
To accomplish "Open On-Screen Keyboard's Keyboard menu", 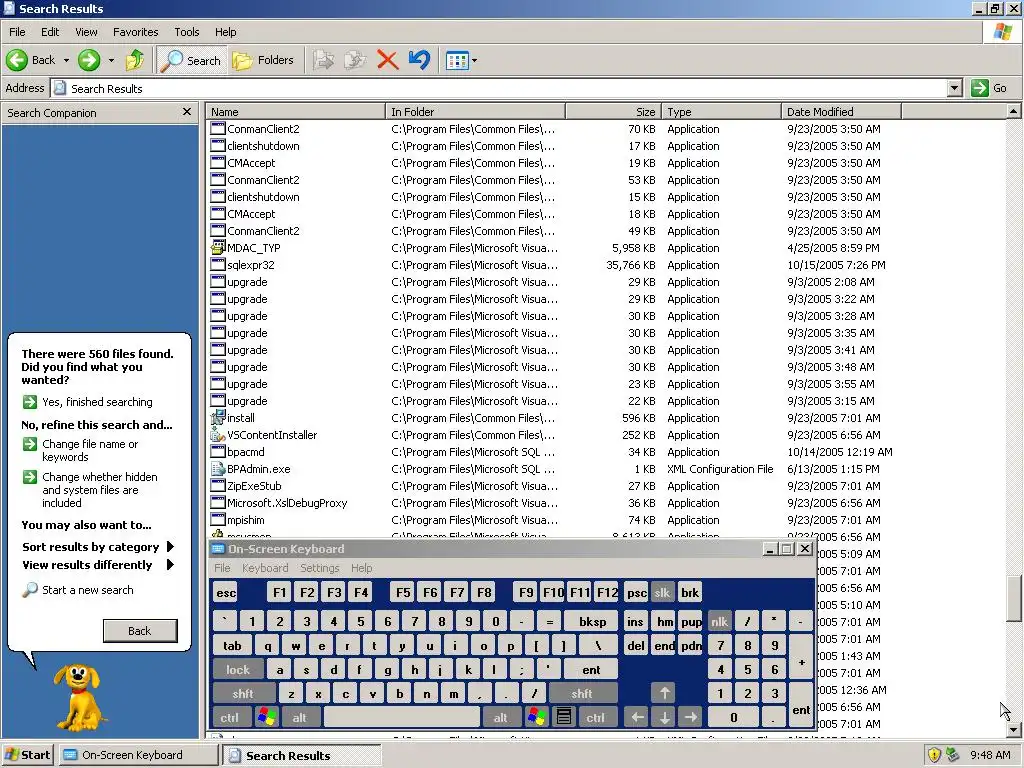I will 265,568.
